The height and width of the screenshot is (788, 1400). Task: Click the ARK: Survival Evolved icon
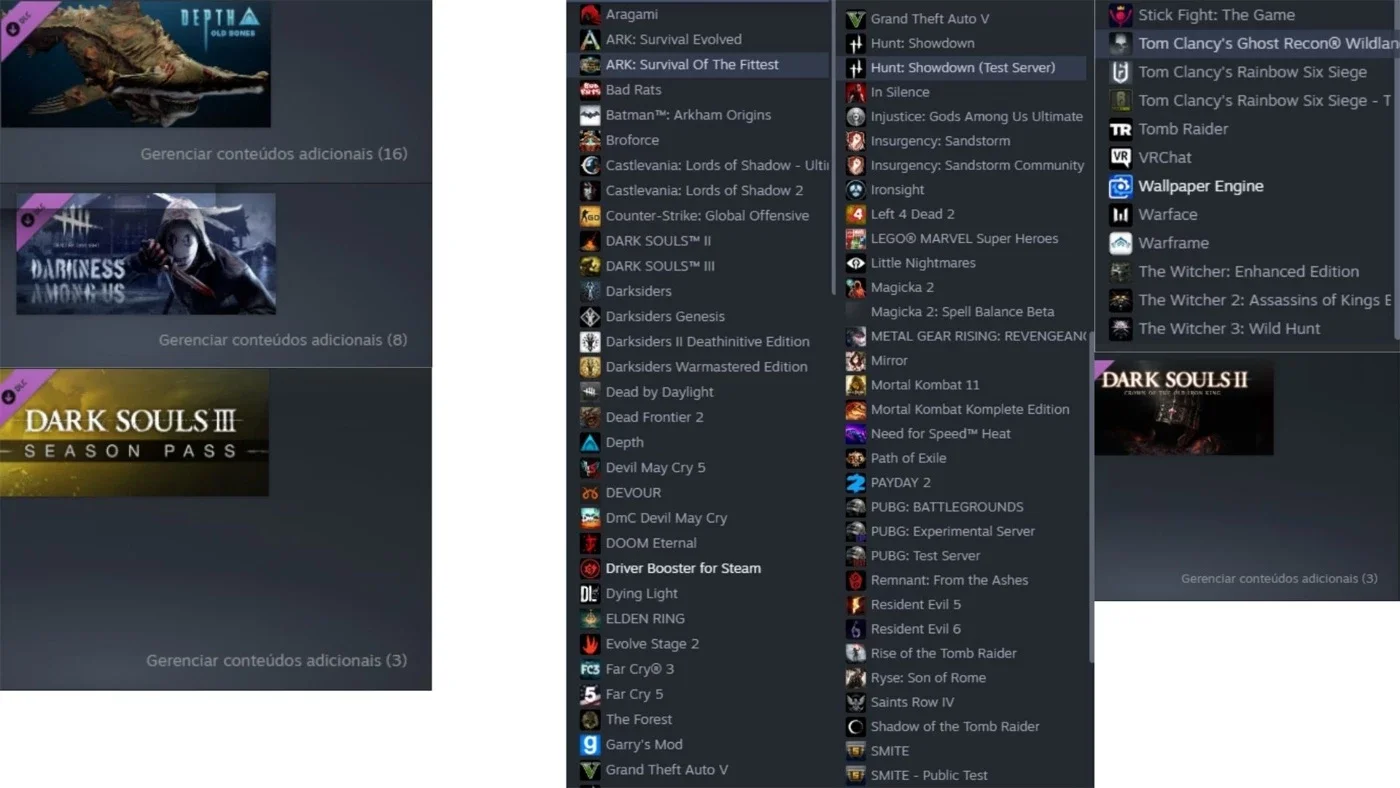(590, 39)
